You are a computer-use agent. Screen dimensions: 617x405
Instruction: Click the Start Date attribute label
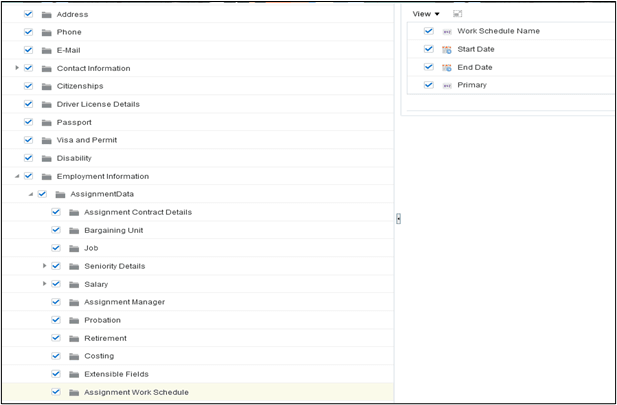476,49
